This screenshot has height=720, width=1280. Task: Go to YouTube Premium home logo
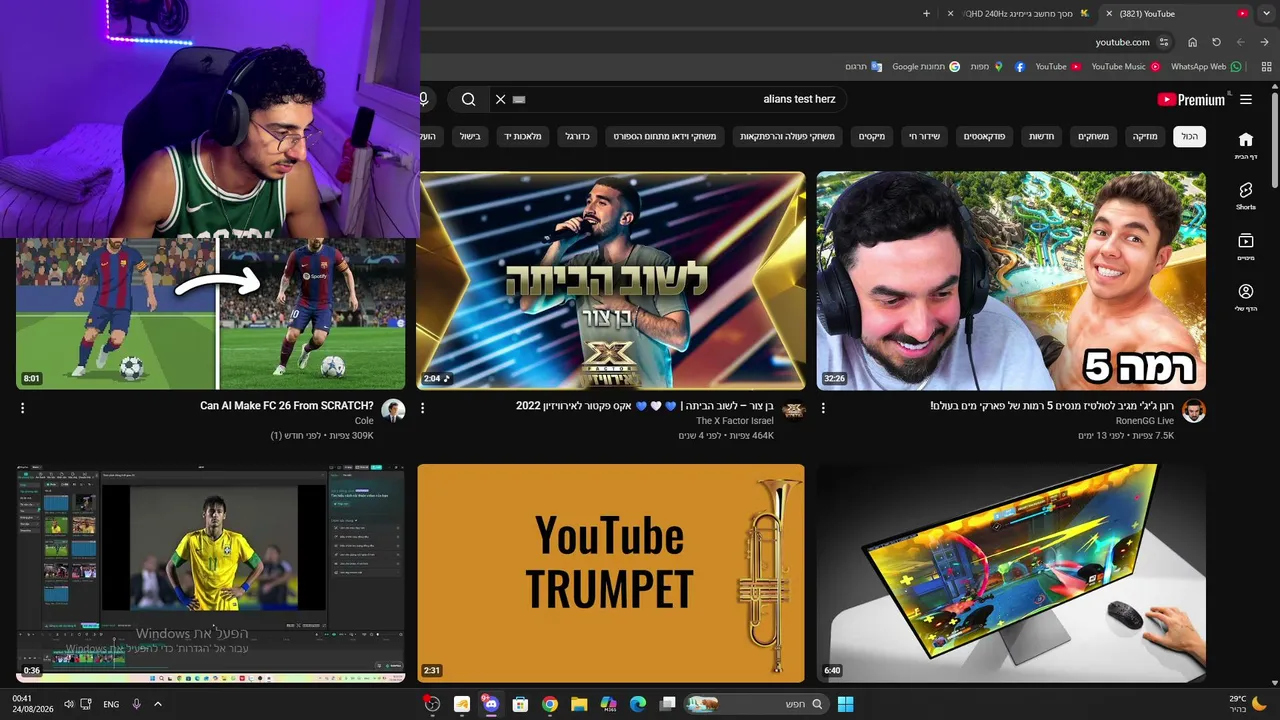tap(1191, 100)
